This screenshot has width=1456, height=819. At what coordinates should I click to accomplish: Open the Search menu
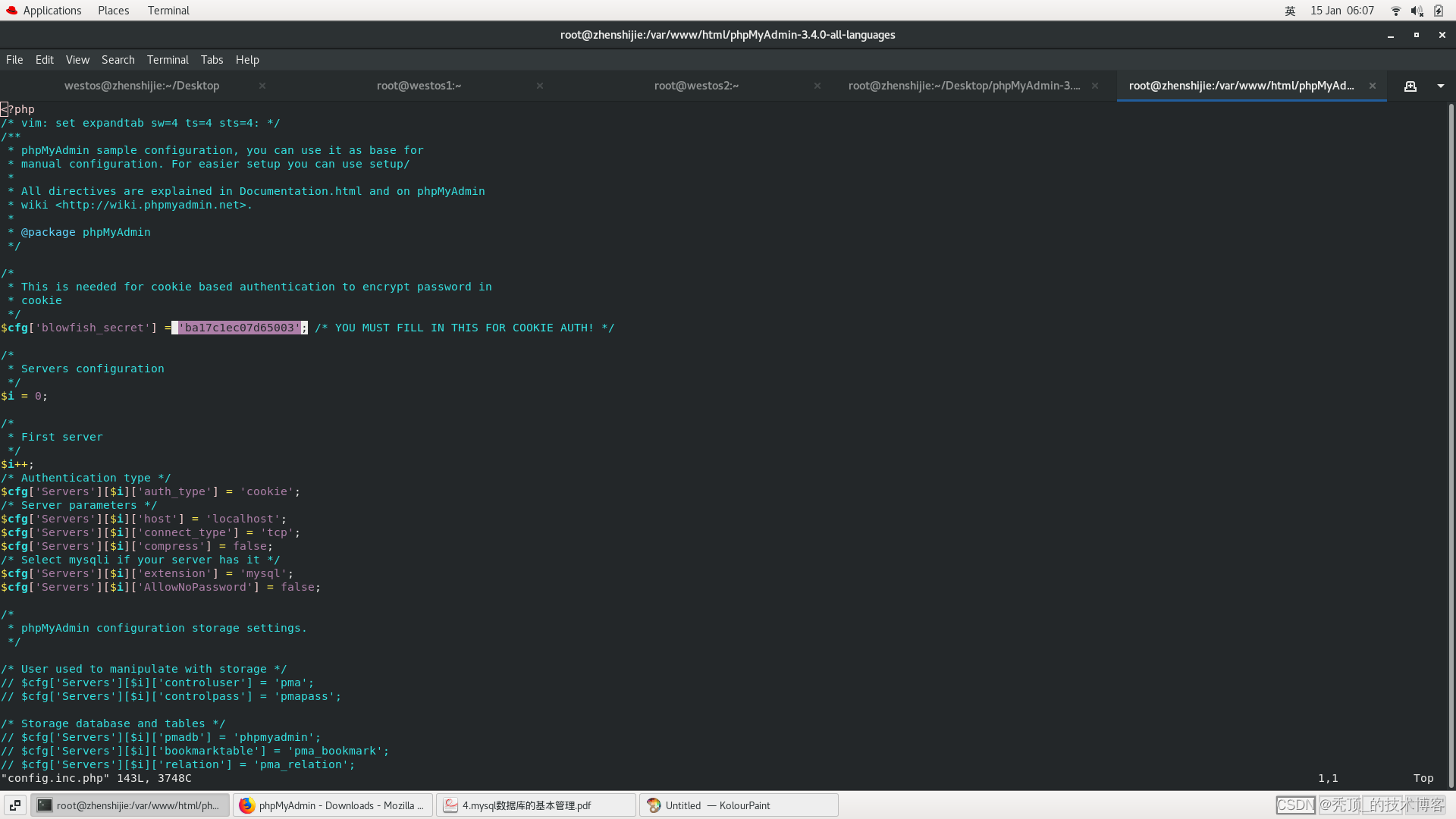[118, 60]
